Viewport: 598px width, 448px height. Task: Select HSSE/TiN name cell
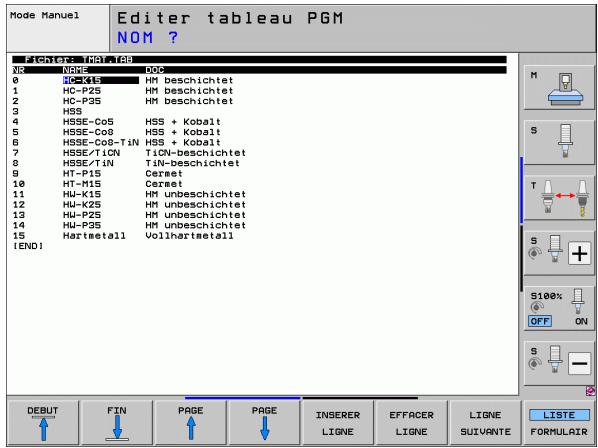[88, 163]
